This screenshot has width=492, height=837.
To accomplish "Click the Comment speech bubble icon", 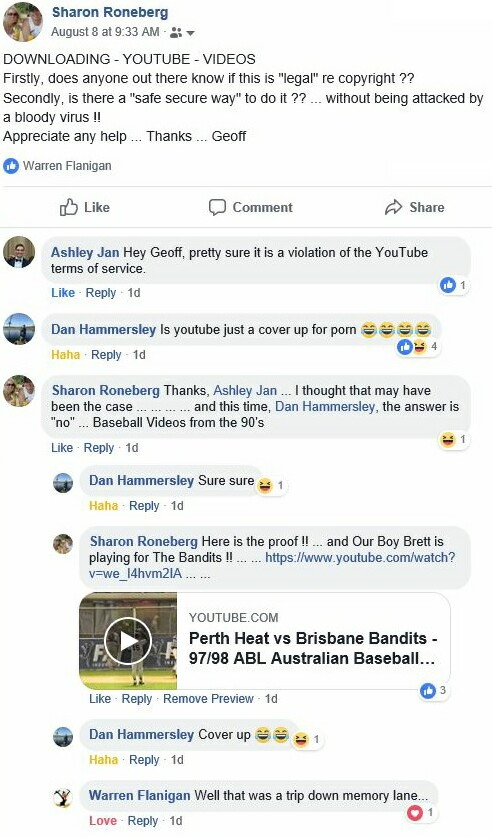I will tap(217, 207).
